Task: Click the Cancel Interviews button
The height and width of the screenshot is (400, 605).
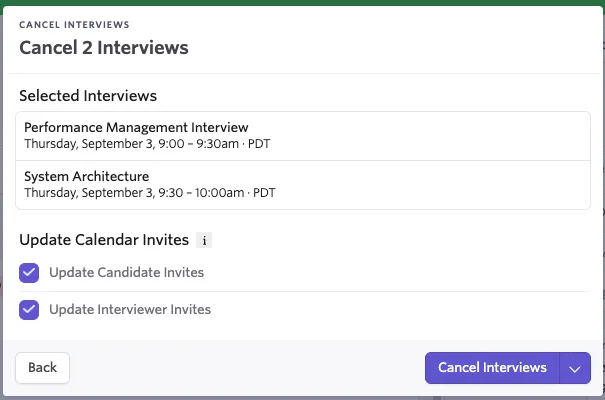Action: click(x=492, y=368)
